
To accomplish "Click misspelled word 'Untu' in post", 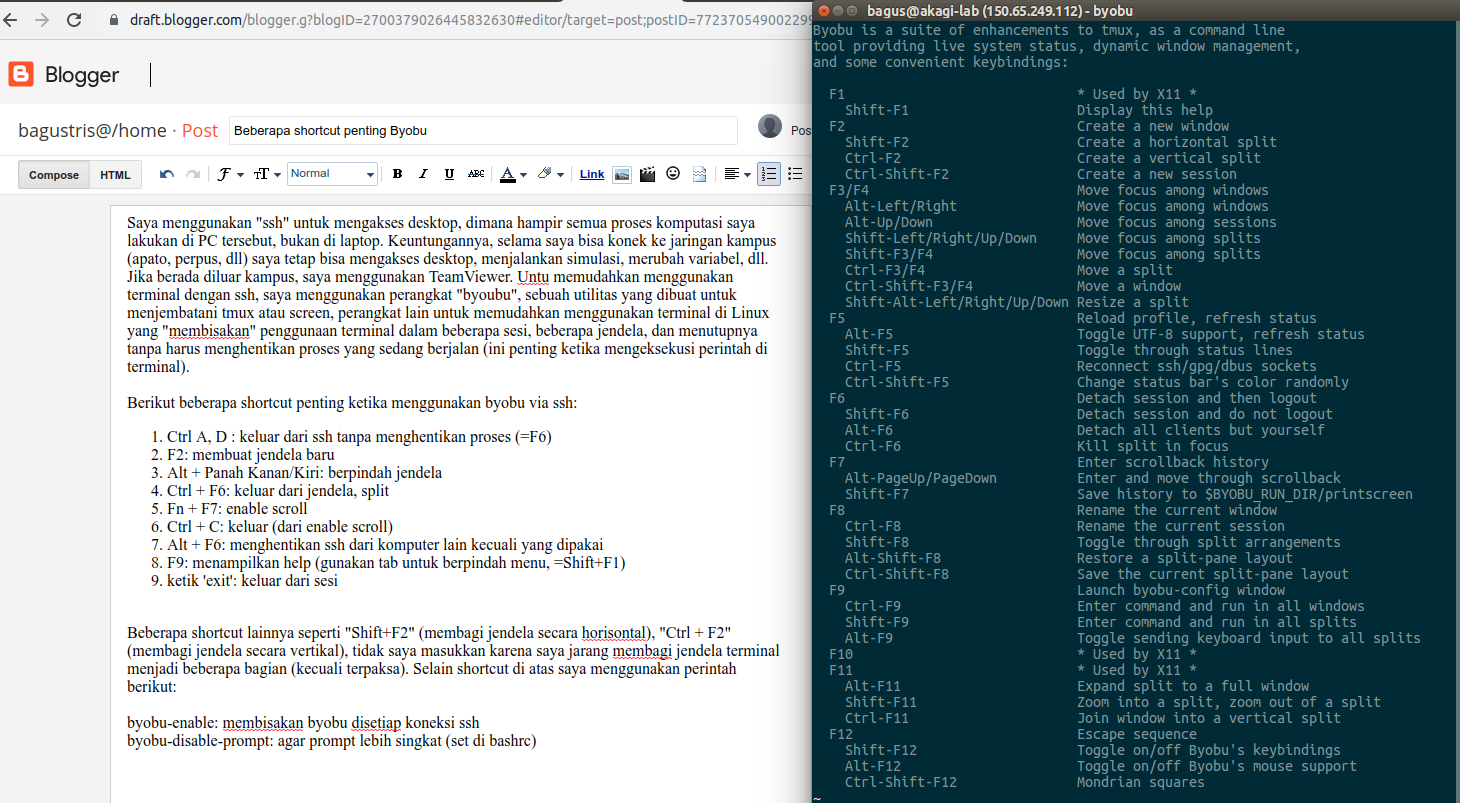I will click(x=533, y=277).
